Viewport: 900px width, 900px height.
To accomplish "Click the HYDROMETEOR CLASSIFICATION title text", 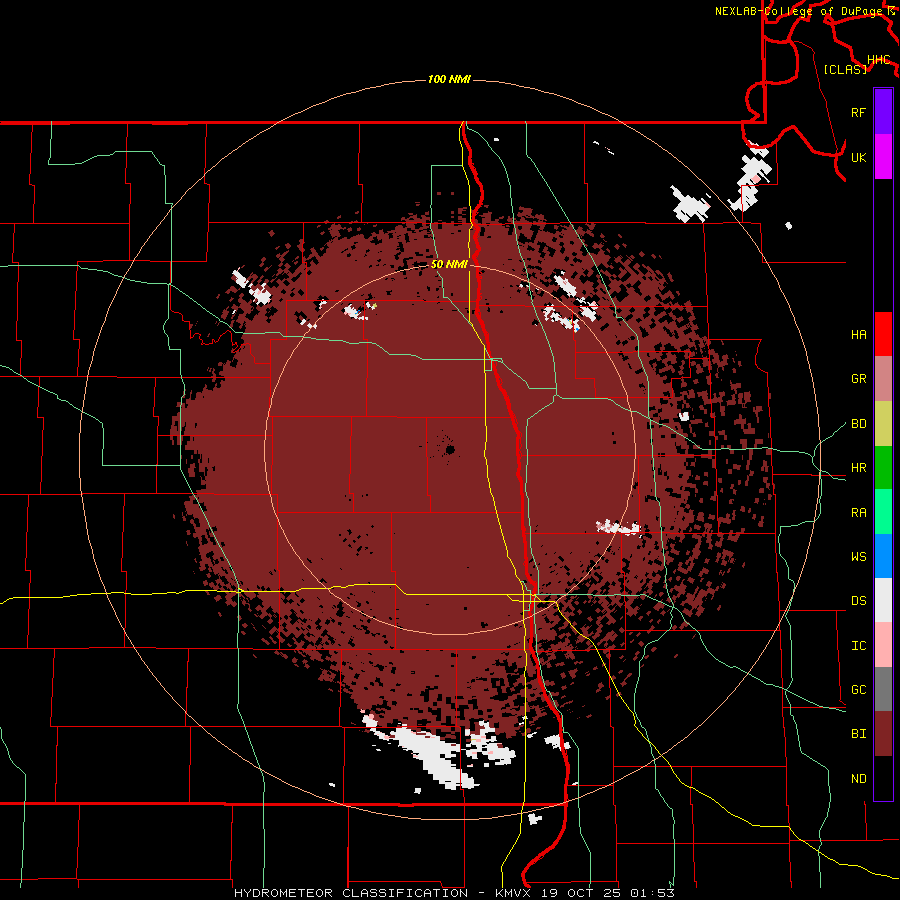I will click(351, 893).
